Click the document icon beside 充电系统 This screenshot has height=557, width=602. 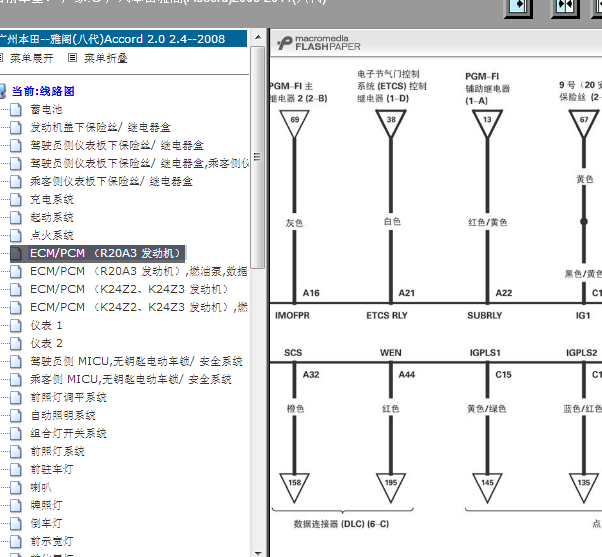click(16, 200)
